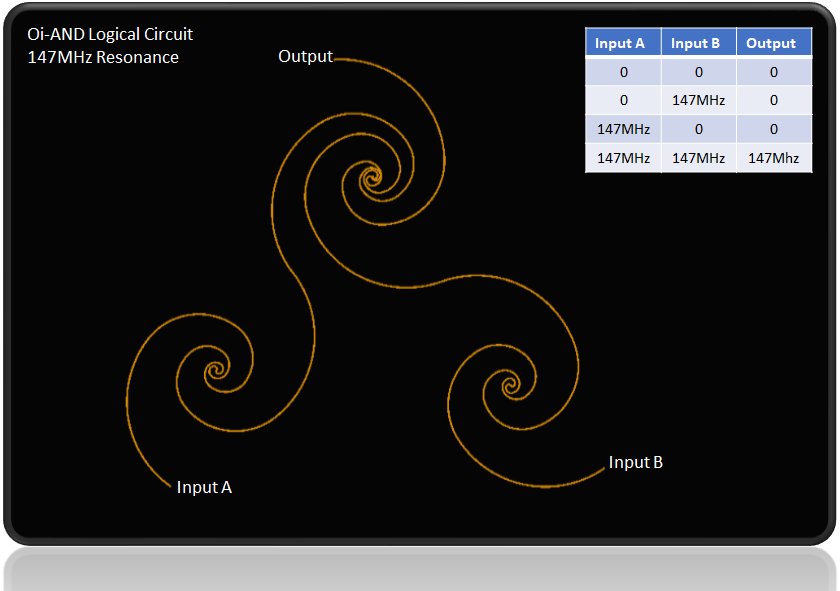Click the "147Mhz" Output cell in last row
The image size is (840, 591).
774,158
